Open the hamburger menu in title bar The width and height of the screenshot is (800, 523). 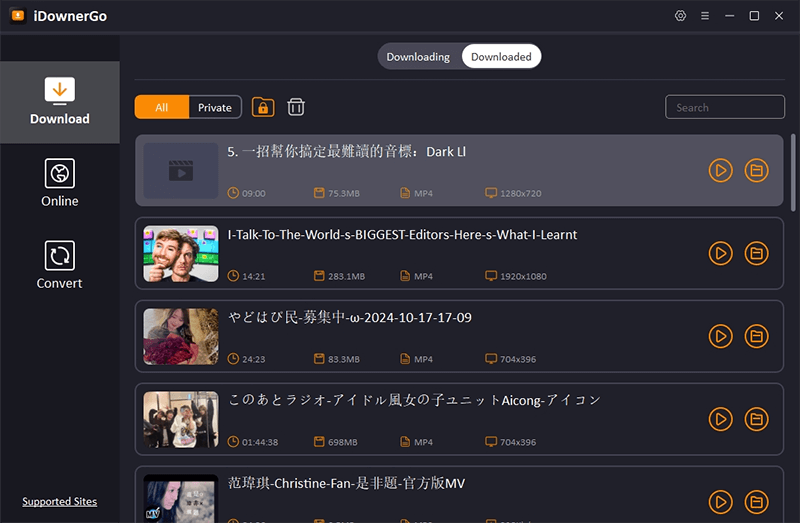click(705, 16)
